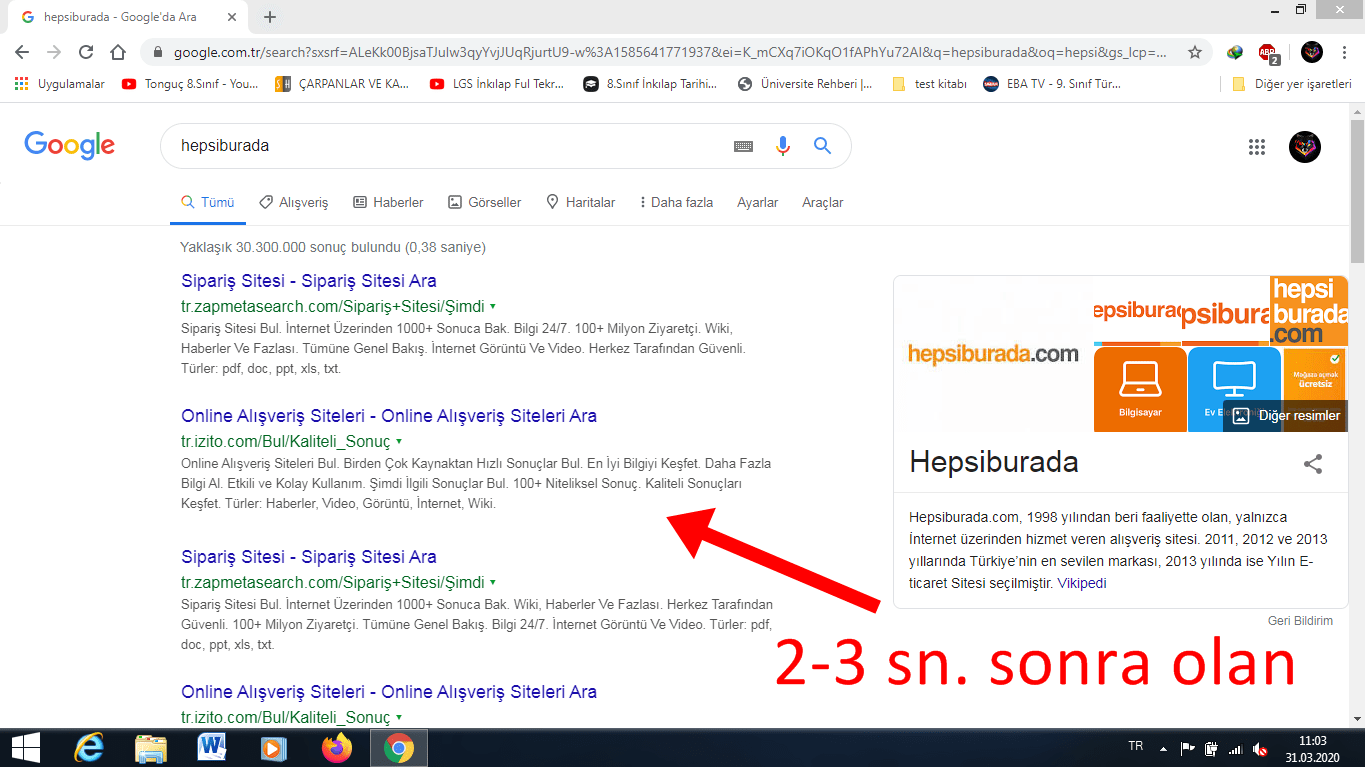
Task: Open the Ayarlar search settings
Action: (757, 202)
